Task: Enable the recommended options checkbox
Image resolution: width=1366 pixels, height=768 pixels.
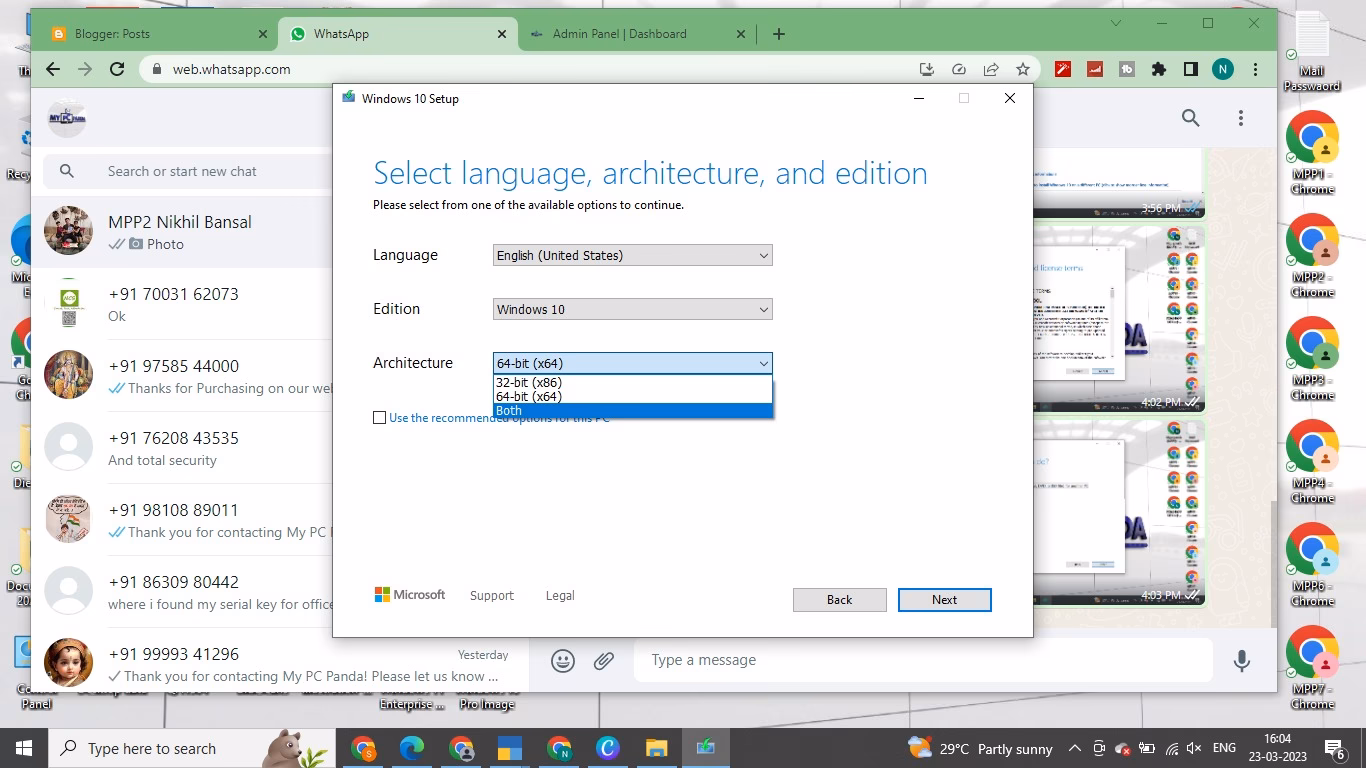Action: [x=380, y=417]
